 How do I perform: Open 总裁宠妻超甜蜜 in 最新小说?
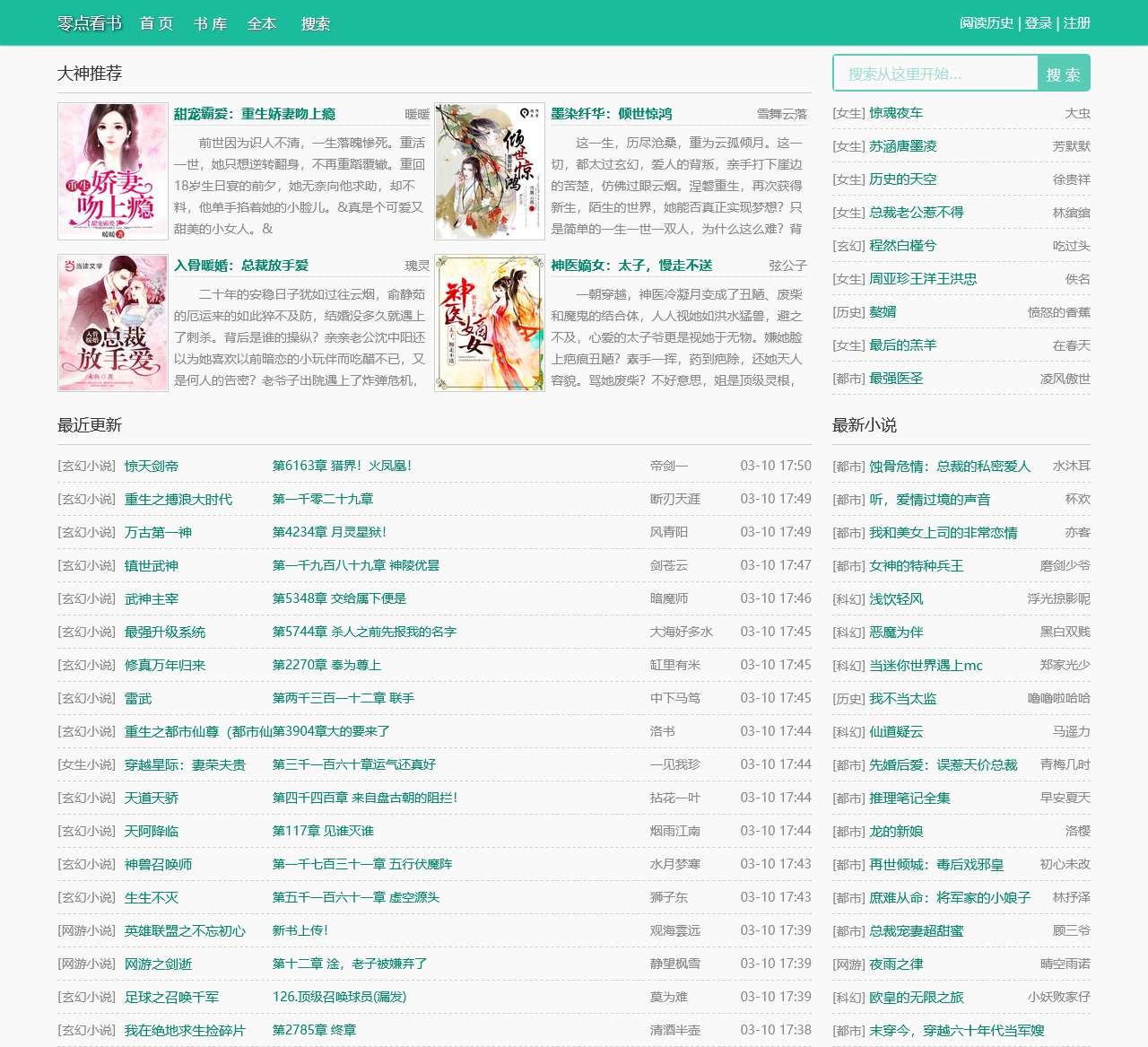(x=917, y=931)
